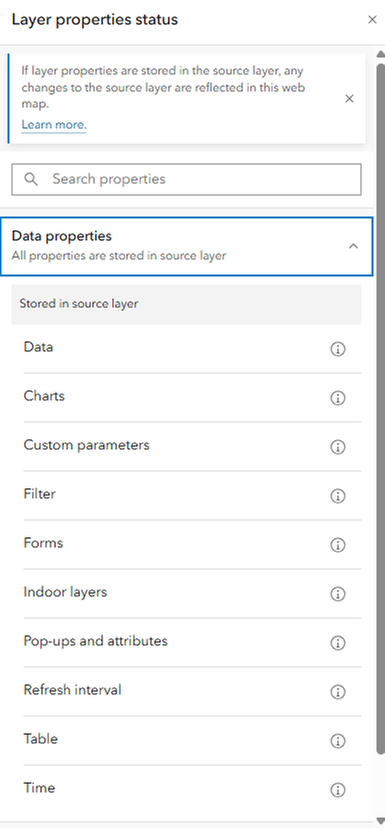Viewport: 385px width, 828px height.
Task: Dismiss the source layer info notice
Action: tap(349, 99)
